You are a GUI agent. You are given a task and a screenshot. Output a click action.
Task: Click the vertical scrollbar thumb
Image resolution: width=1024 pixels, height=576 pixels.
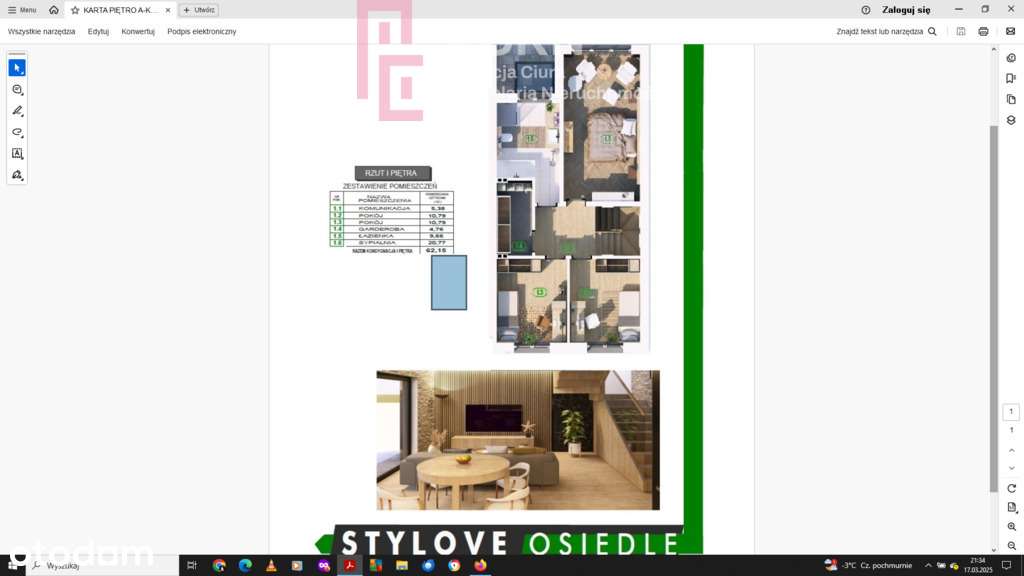point(994,309)
